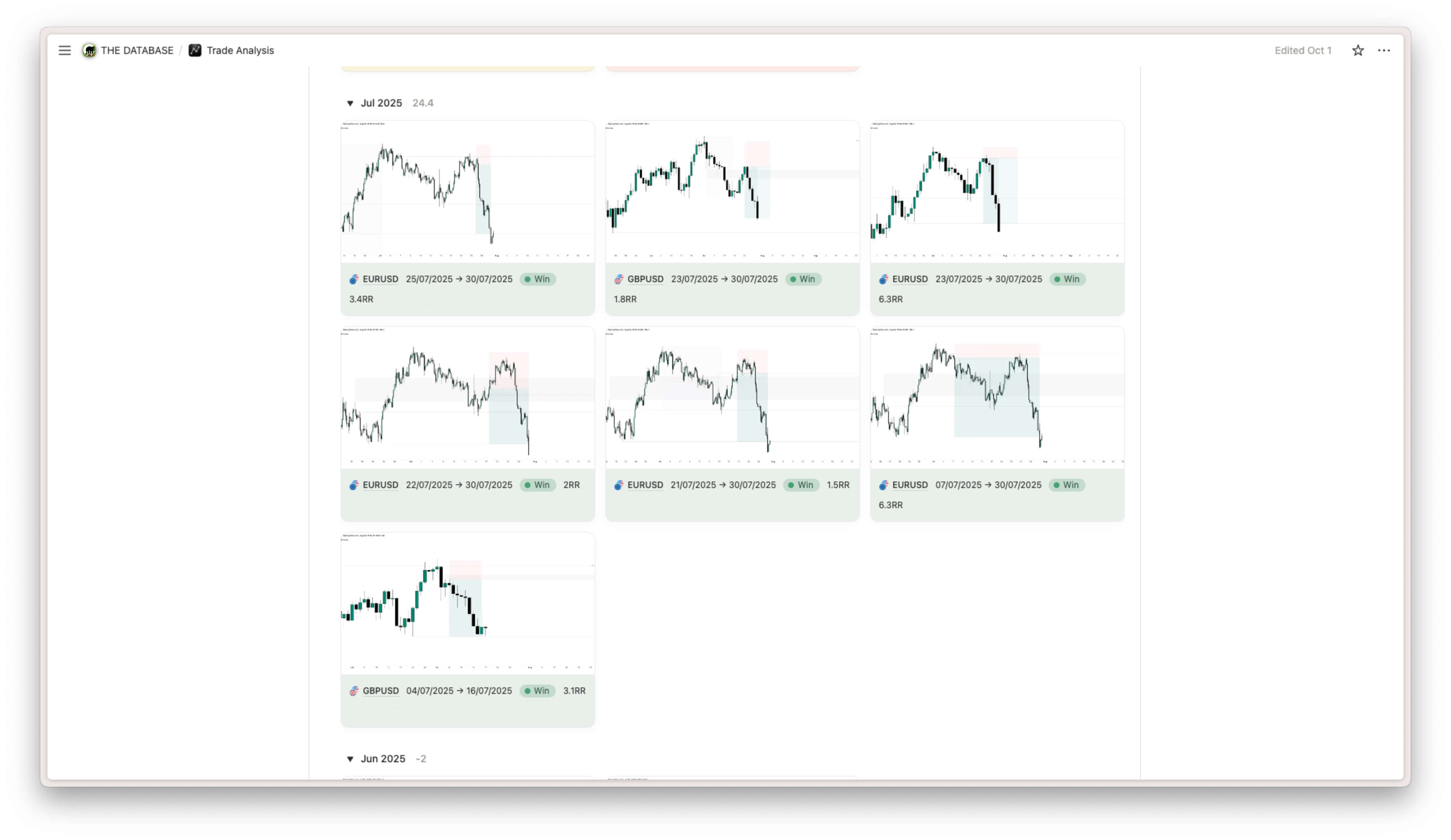1451x840 pixels.
Task: Click the flag icon beside GBPUSD 04/07/2025
Action: pos(353,691)
